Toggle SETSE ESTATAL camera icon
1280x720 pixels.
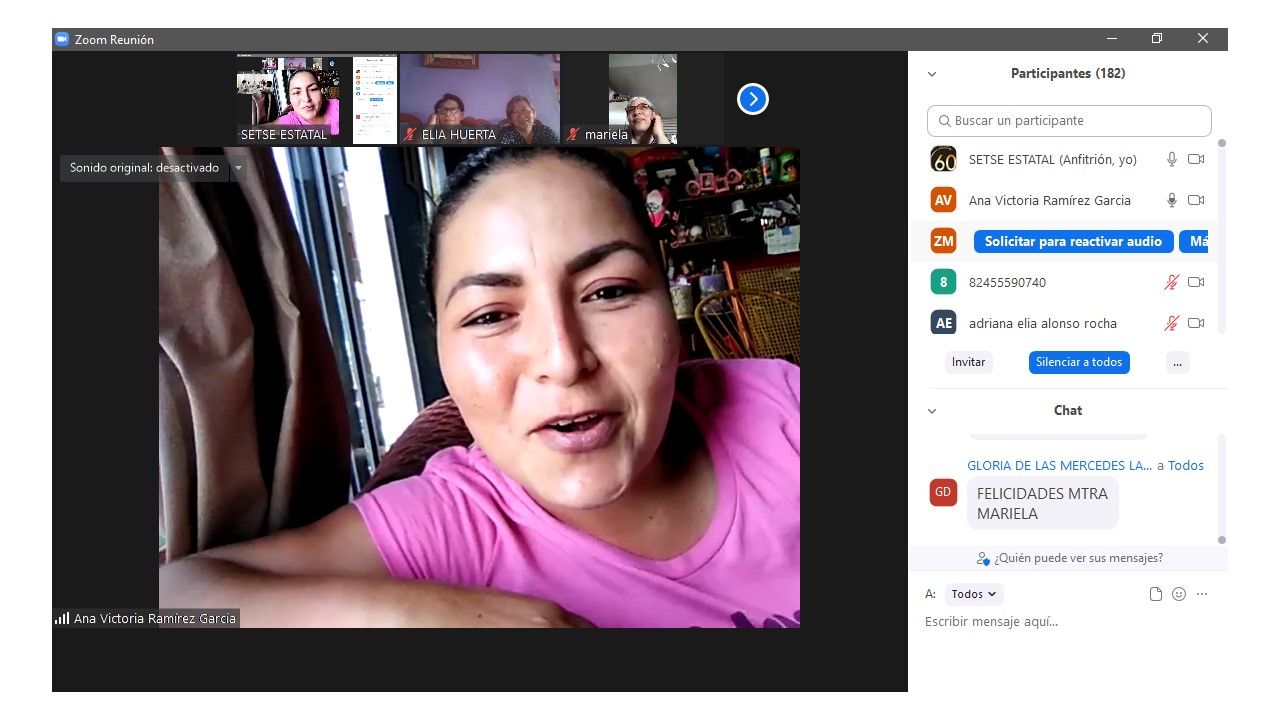1196,159
